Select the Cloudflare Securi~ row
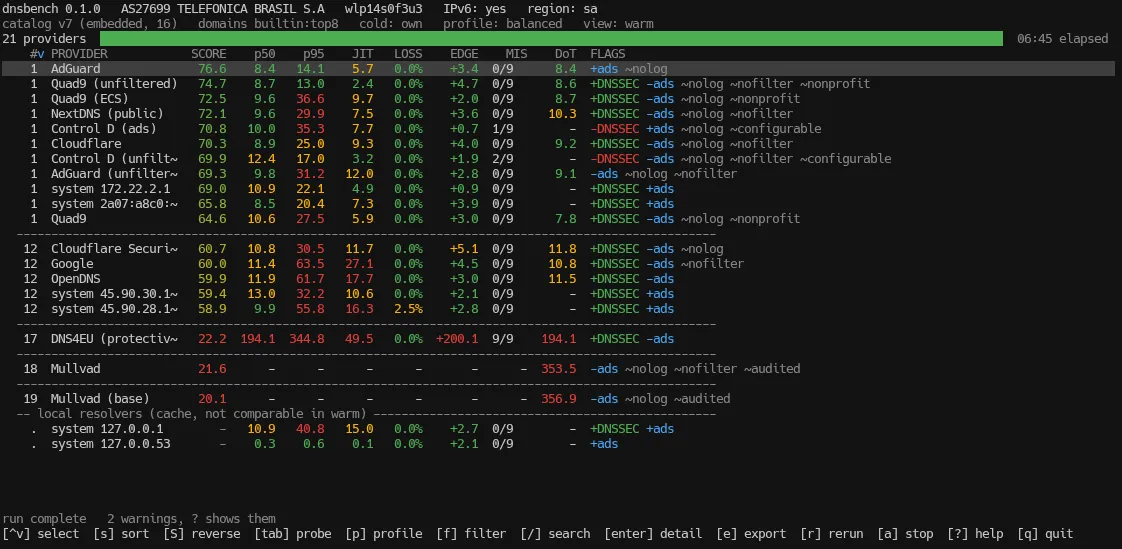The width and height of the screenshot is (1122, 549). 558,249
